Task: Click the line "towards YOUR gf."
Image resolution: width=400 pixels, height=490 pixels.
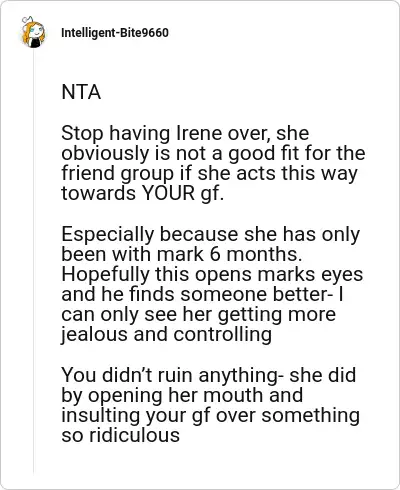Action: [142, 193]
